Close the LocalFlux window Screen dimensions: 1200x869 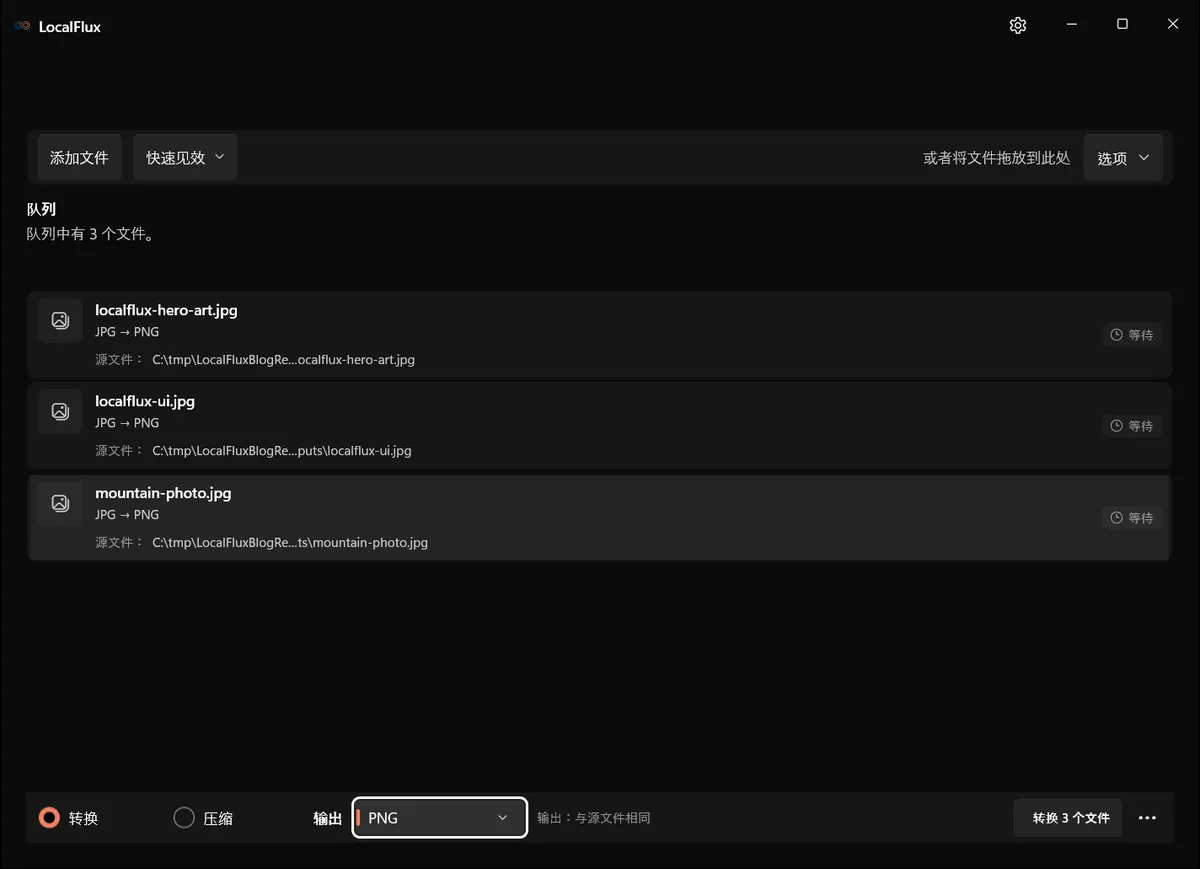tap(1173, 25)
